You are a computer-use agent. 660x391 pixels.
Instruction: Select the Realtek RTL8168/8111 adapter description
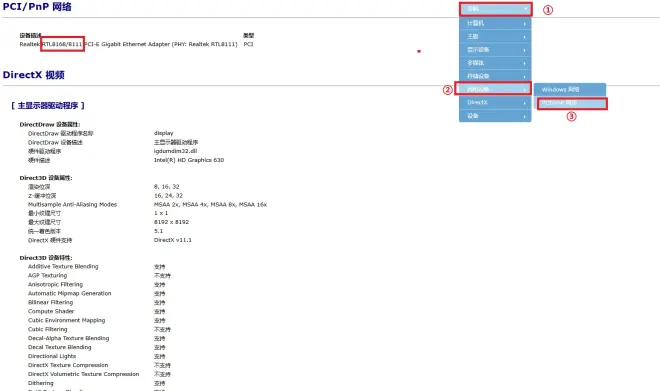pos(128,44)
